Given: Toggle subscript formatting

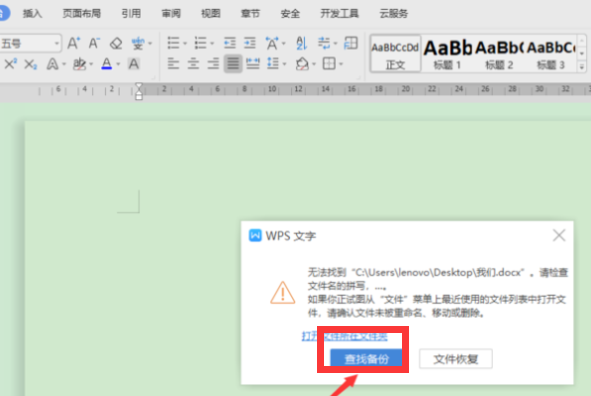Looking at the screenshot, I should (x=31, y=64).
